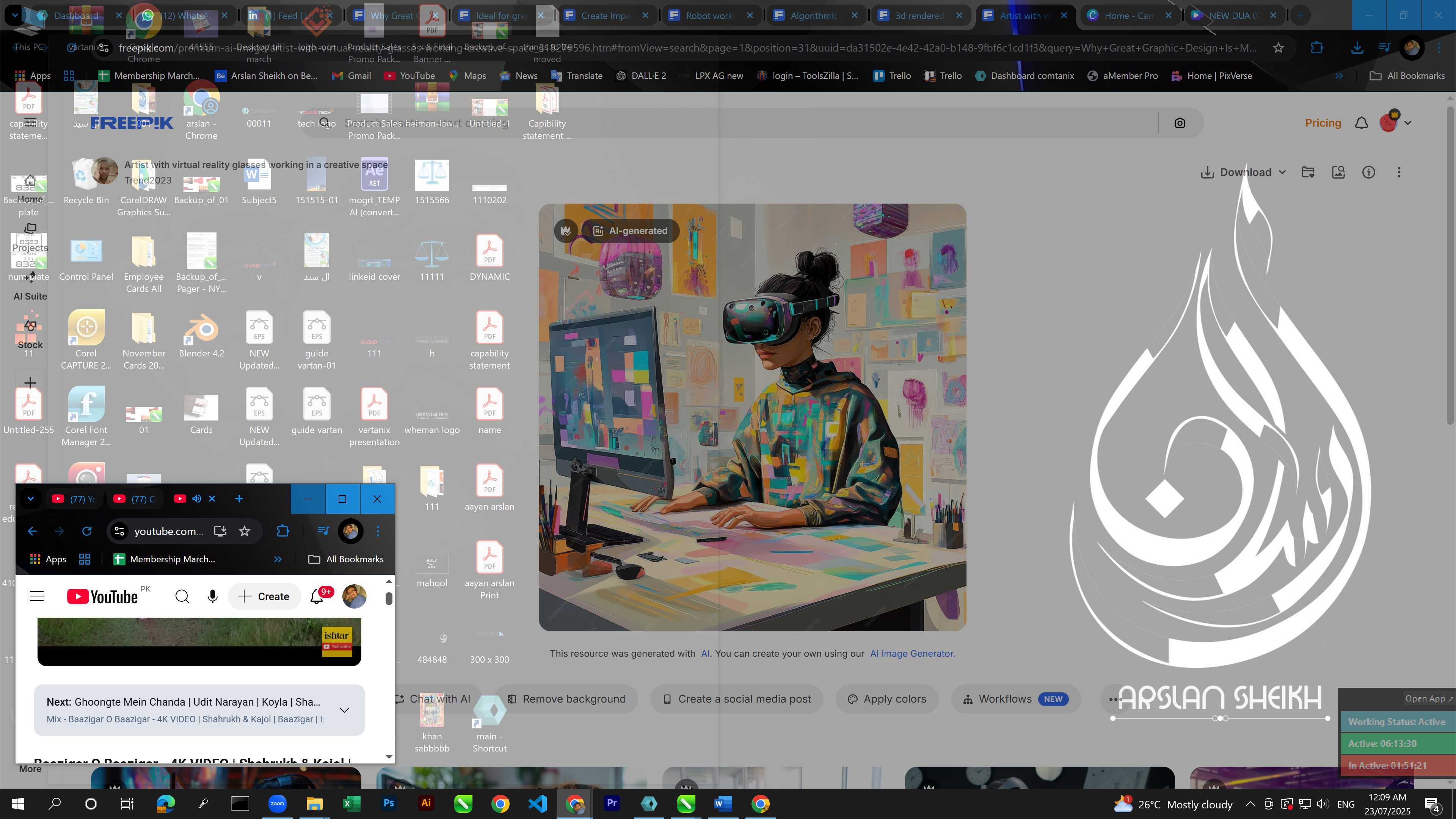Viewport: 1456px width, 819px height.
Task: Click the premium crown badge on the image
Action: (x=566, y=231)
